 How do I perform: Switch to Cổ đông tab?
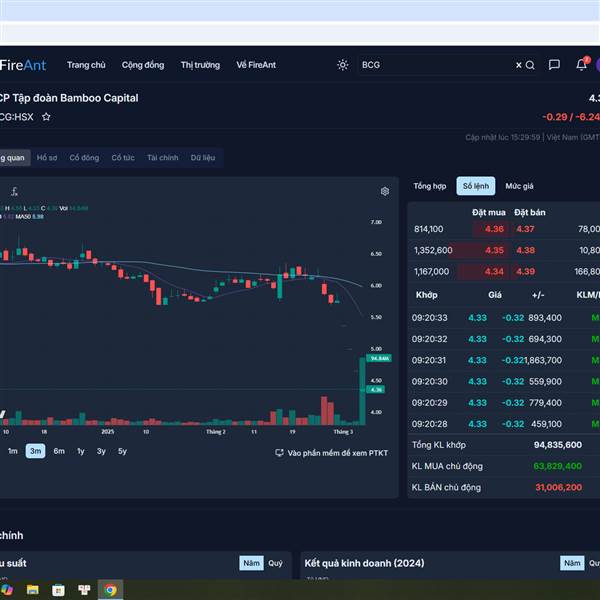click(x=84, y=158)
